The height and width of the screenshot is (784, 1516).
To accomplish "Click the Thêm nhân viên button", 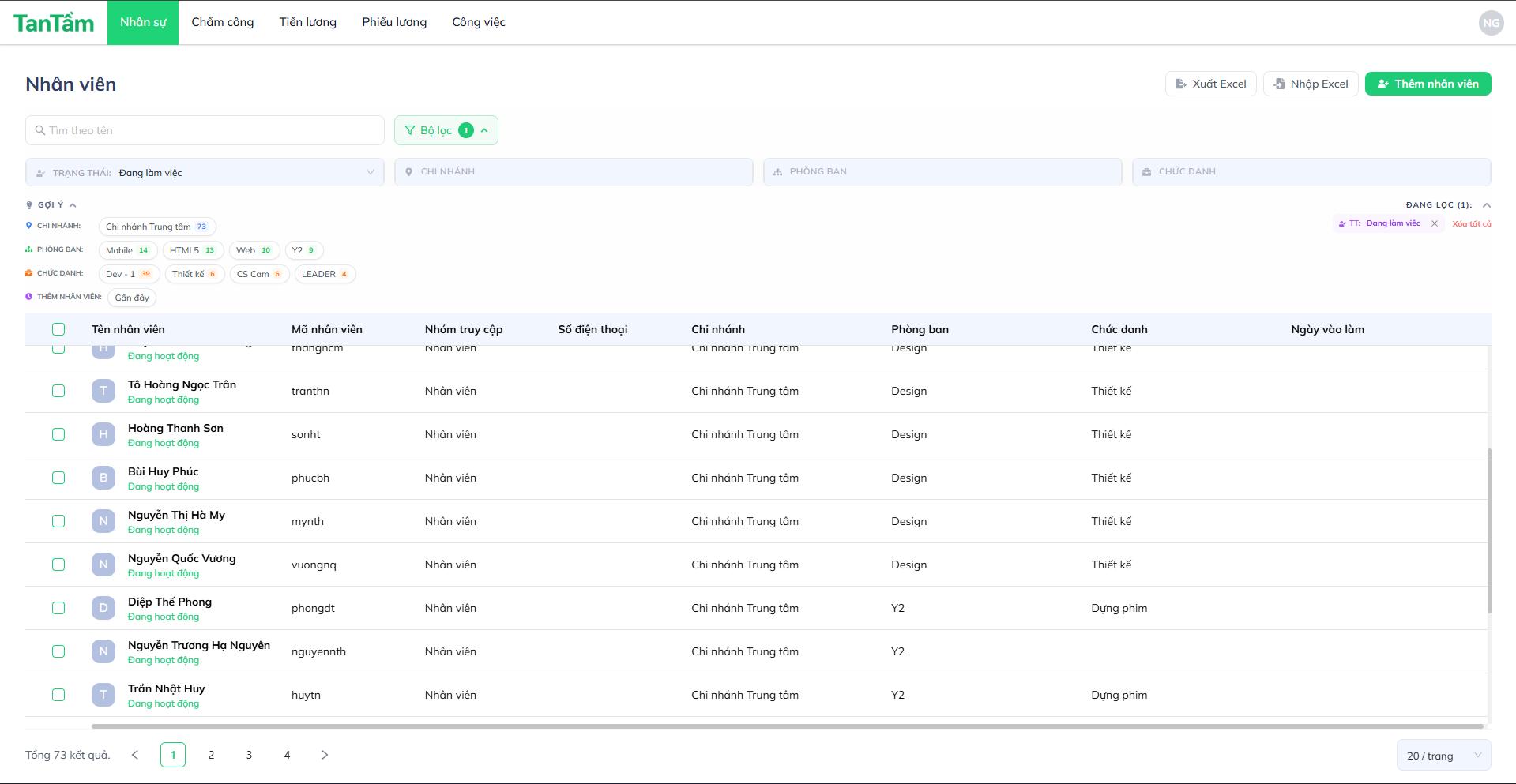I will [1428, 84].
